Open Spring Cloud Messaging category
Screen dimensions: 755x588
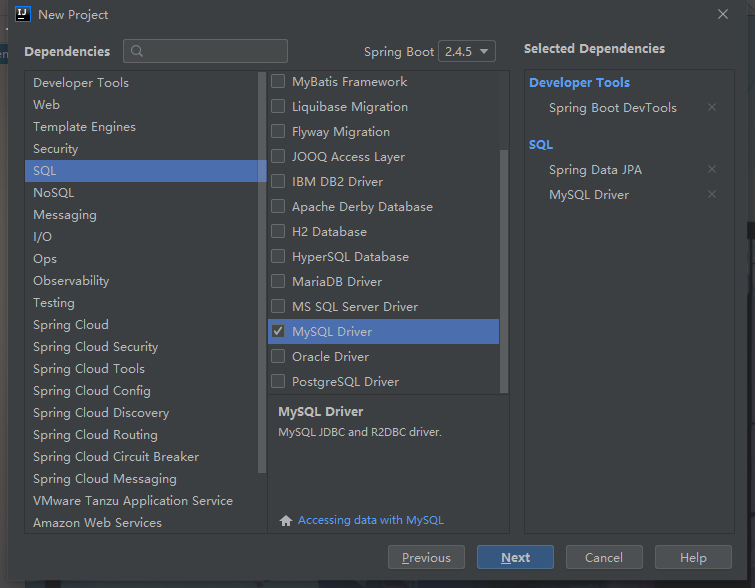(x=142, y=479)
